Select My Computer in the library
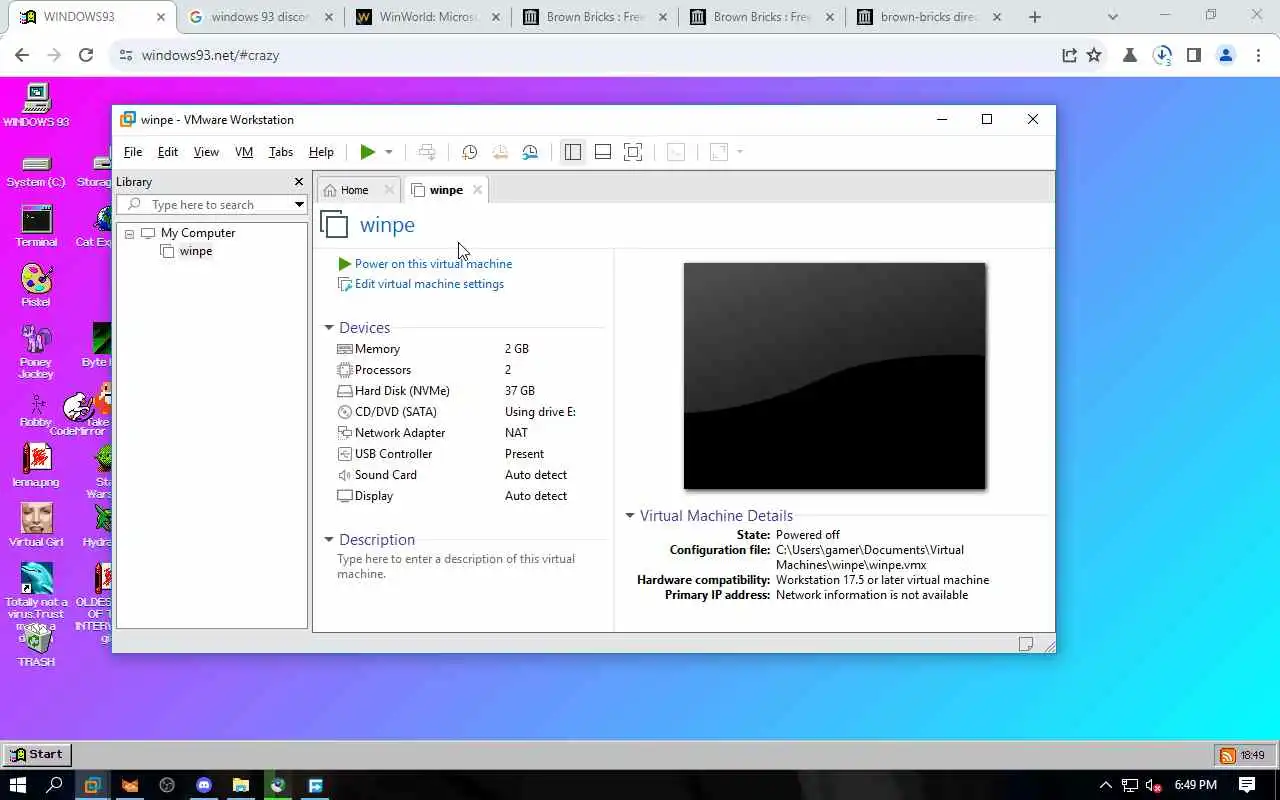This screenshot has height=800, width=1280. click(198, 233)
